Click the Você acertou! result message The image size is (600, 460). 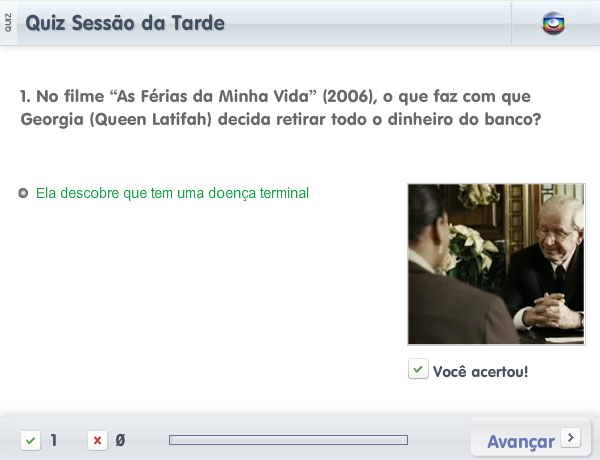480,372
